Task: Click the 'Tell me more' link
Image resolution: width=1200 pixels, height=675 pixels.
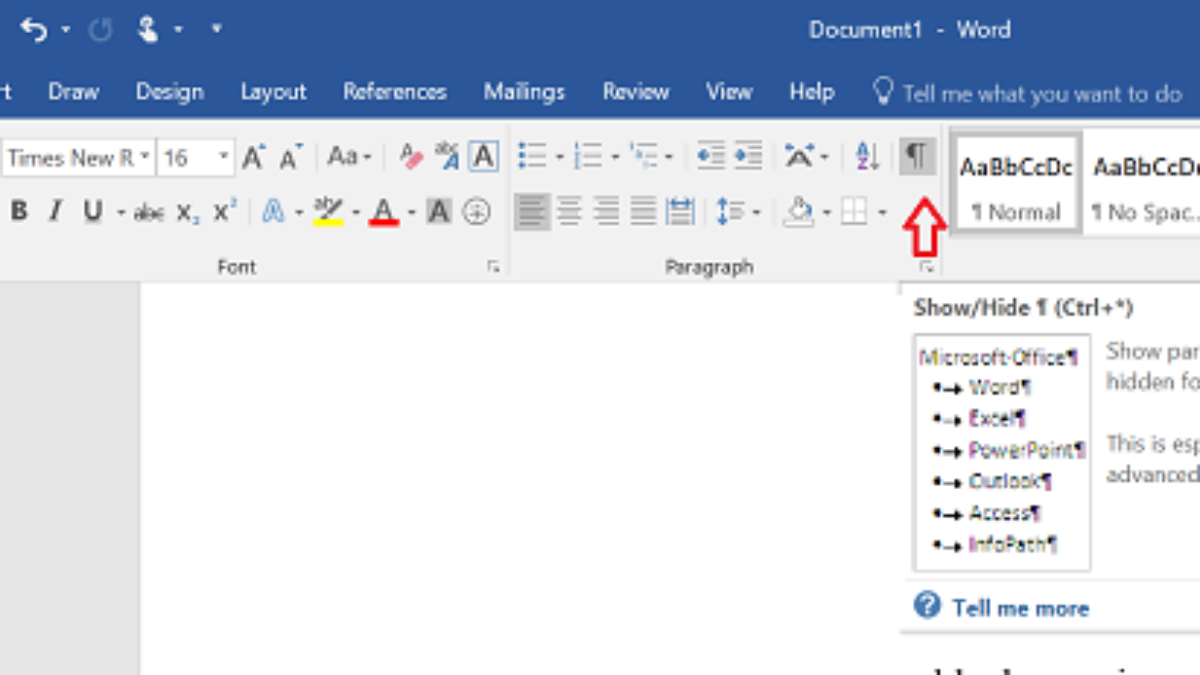Action: coord(1020,608)
